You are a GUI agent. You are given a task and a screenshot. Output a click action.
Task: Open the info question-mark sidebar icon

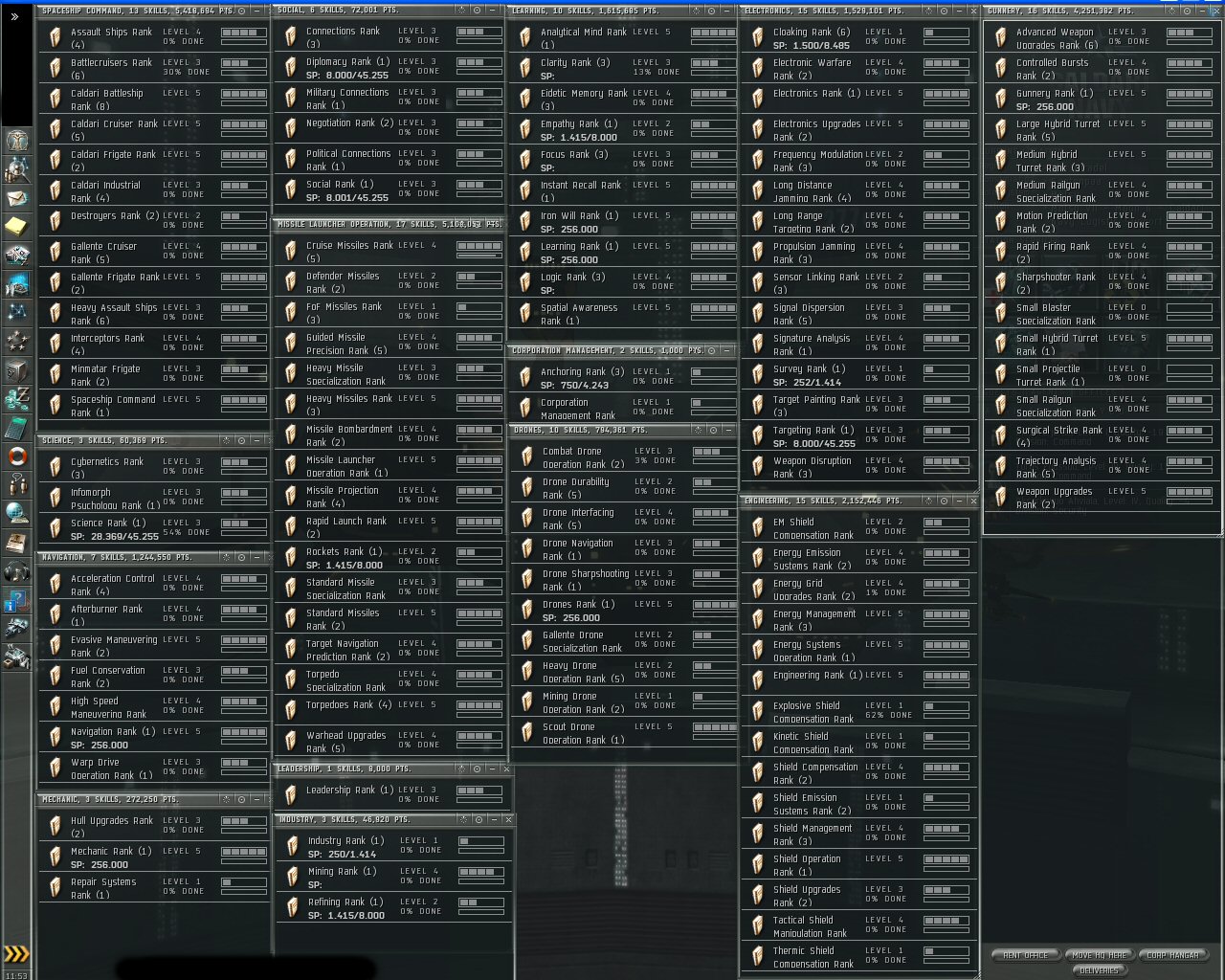coord(16,600)
